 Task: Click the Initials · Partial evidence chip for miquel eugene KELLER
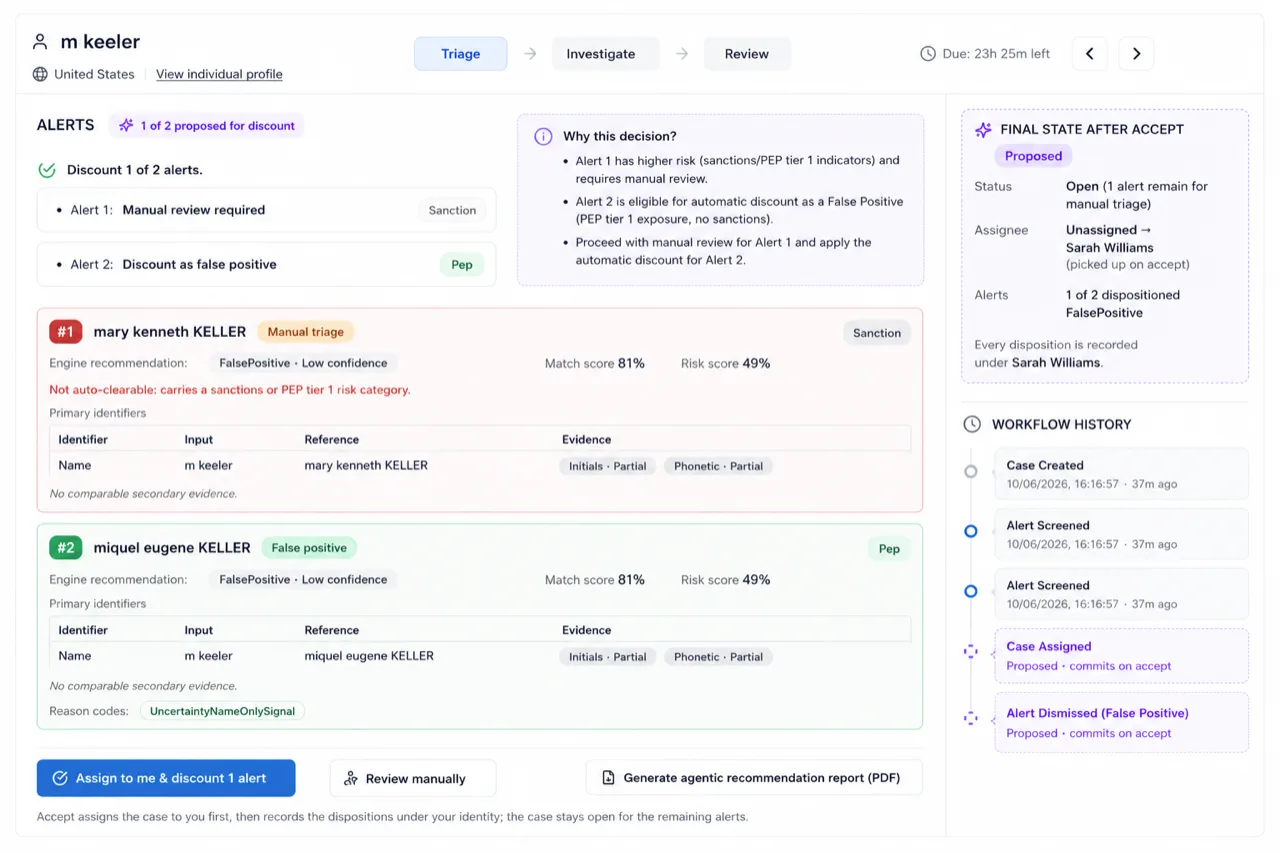608,657
